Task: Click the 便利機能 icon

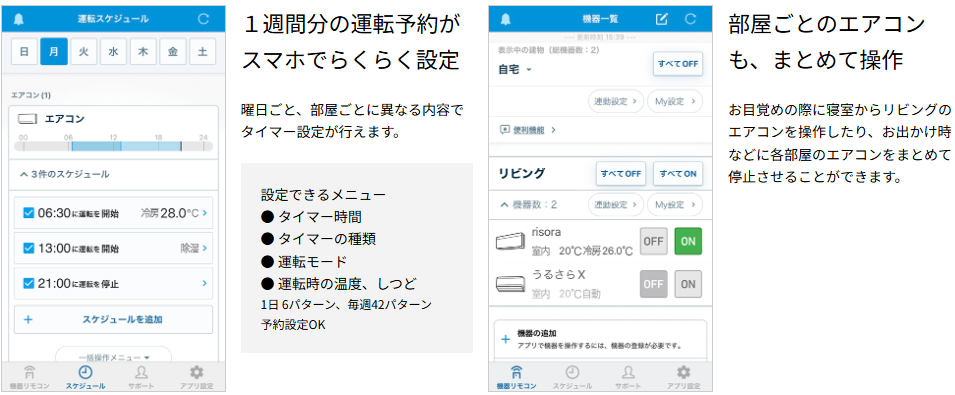Action: pos(504,130)
